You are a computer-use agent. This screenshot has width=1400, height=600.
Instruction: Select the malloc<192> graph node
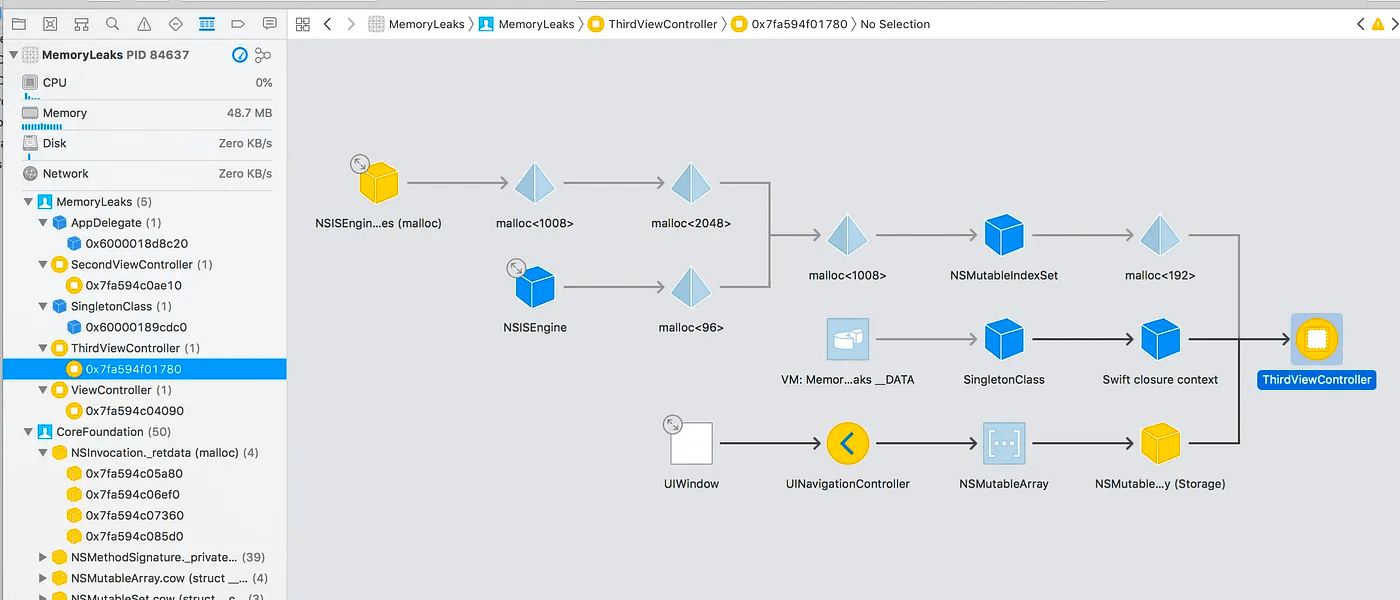pyautogui.click(x=1160, y=236)
